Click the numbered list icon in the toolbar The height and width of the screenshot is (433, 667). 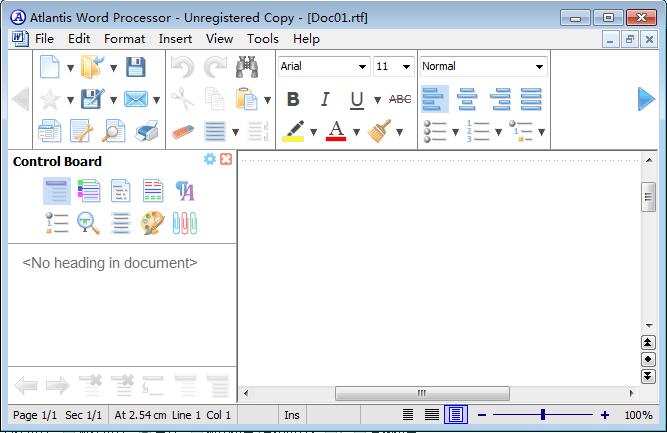click(478, 131)
